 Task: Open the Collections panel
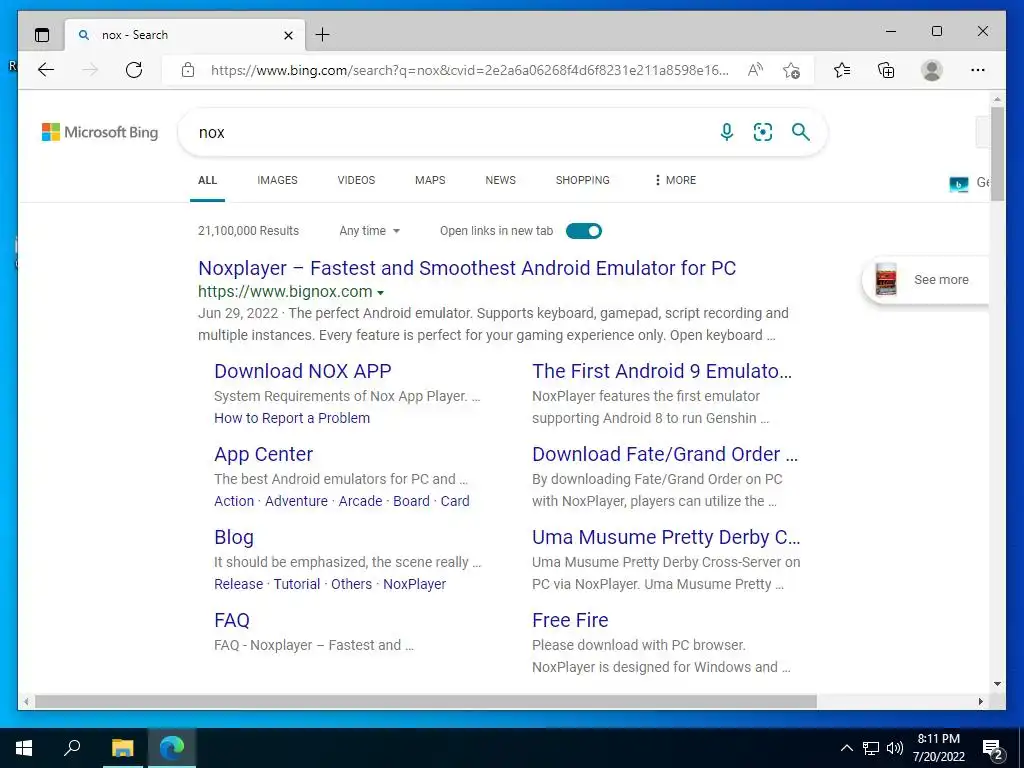886,70
